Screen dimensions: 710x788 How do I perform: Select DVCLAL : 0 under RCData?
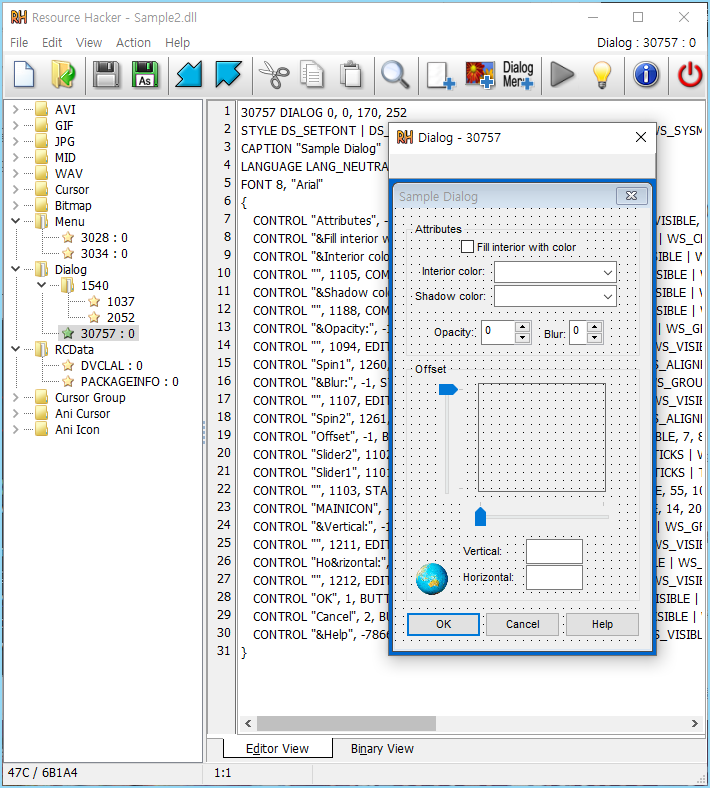(112, 366)
